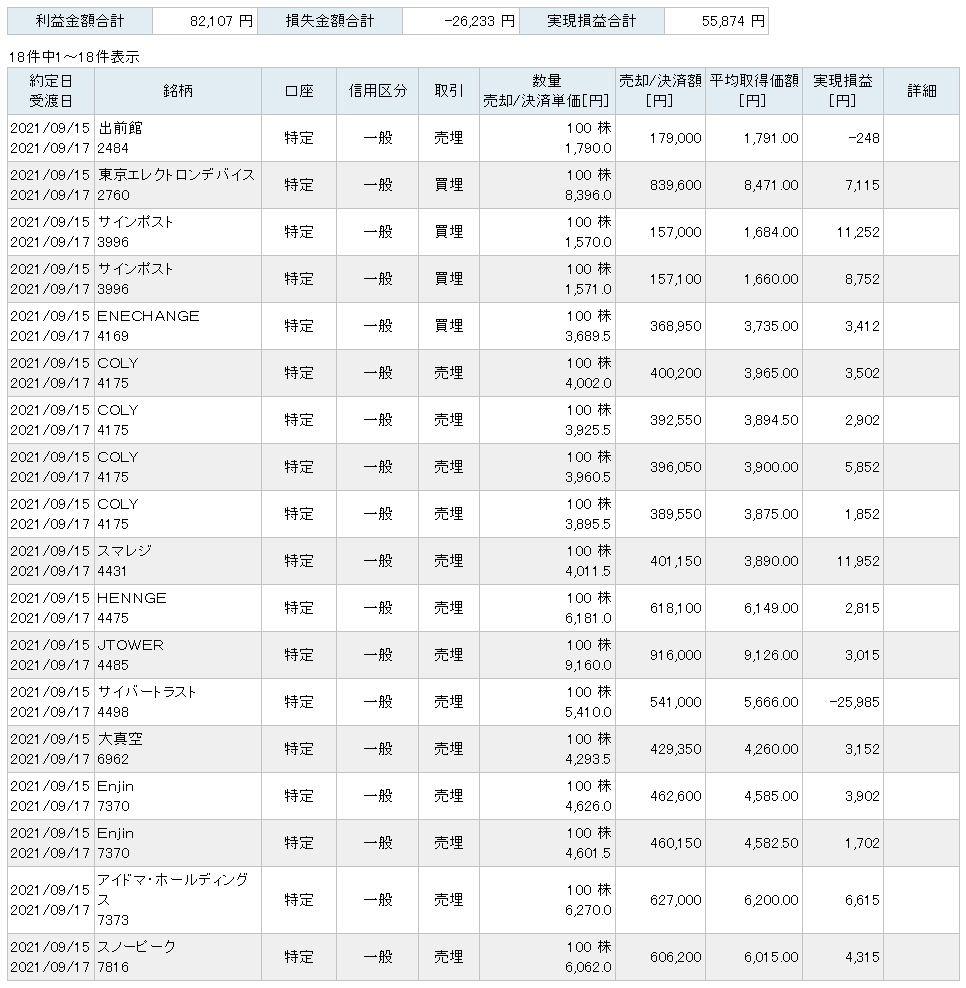Screen dimensions: 966x988
Task: Click the -25,985 realized loss value
Action: (x=854, y=702)
